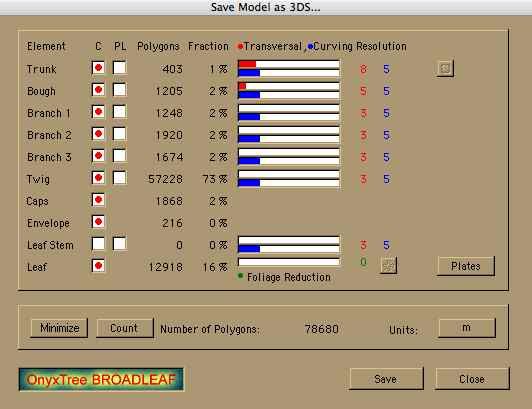Adjust the Leaf Stem blue curving slider

tap(289, 249)
